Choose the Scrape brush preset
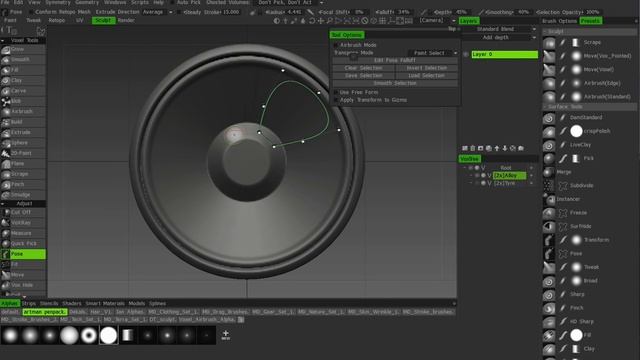This screenshot has height=360, width=640. pos(591,42)
